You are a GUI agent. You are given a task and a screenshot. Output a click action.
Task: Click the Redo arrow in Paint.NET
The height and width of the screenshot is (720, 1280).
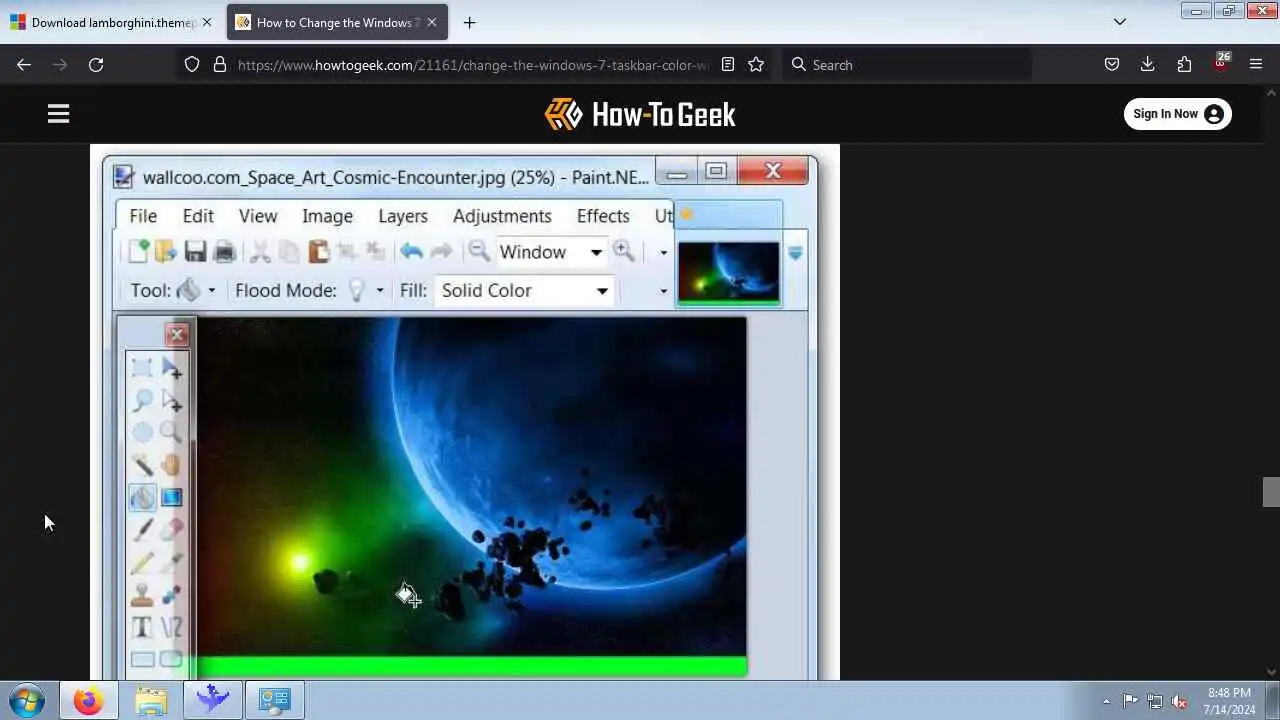point(441,252)
